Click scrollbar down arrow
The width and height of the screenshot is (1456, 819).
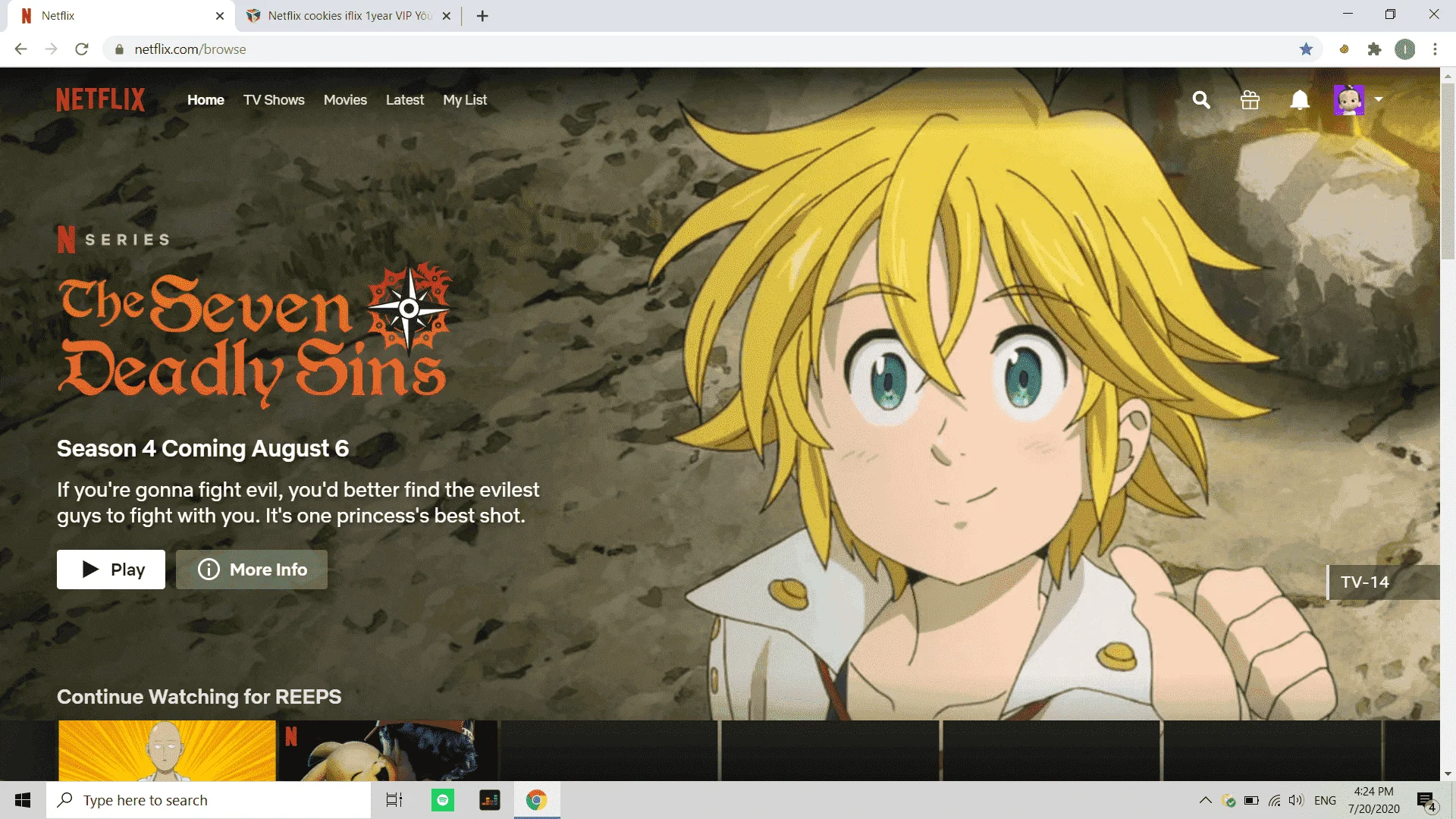1448,774
